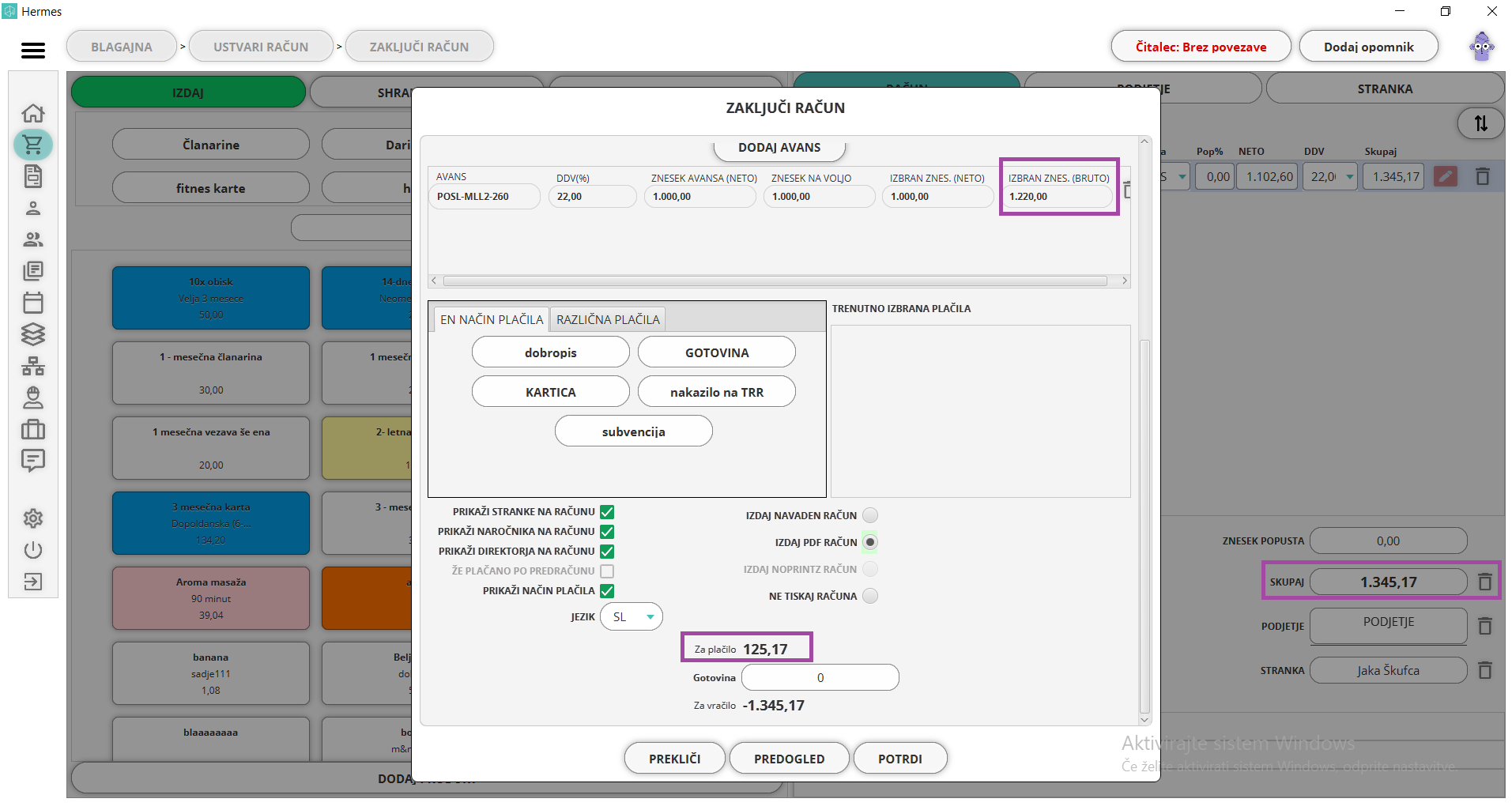Choose KARTICA payment method

pyautogui.click(x=551, y=392)
